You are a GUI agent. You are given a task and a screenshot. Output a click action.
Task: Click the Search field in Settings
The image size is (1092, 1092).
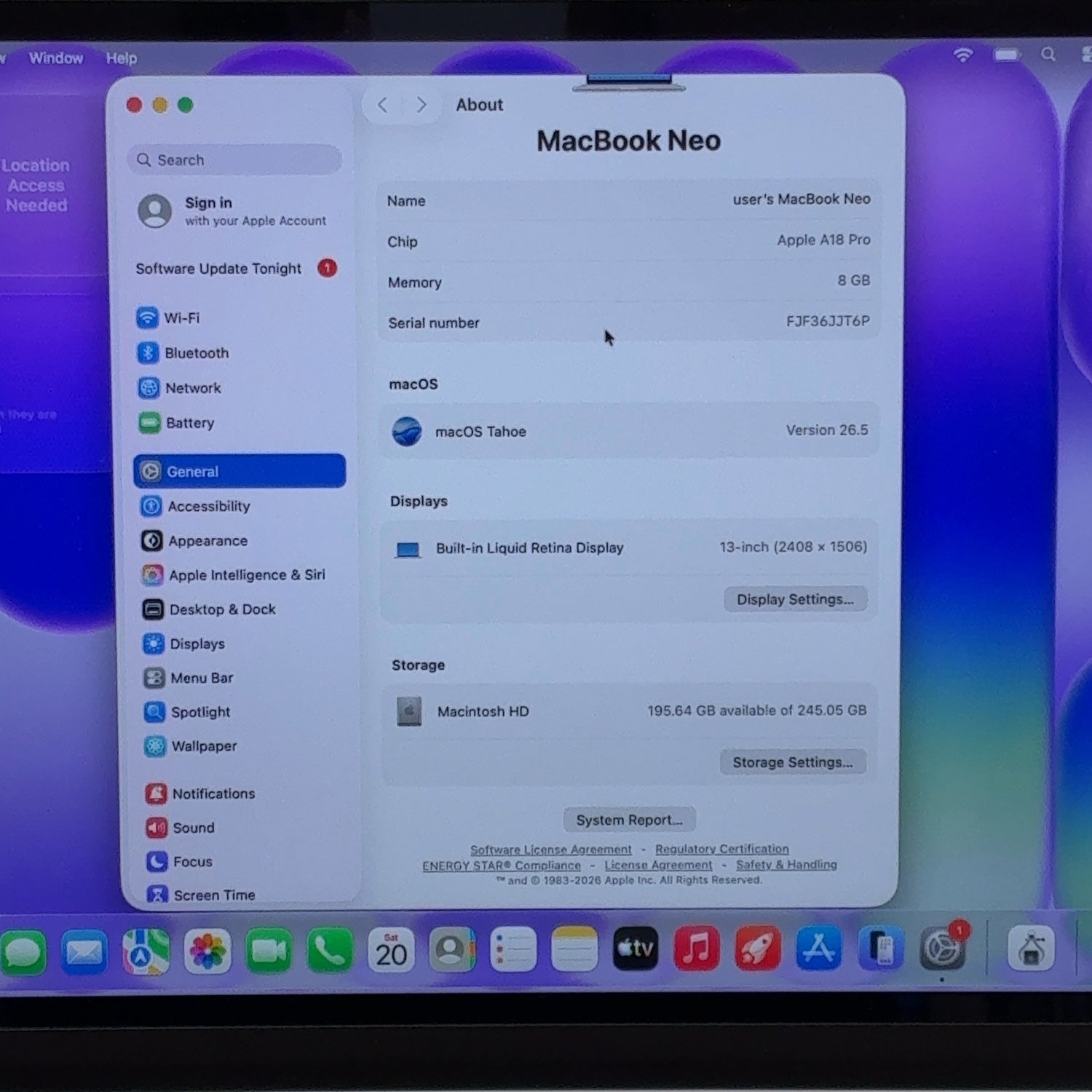(234, 160)
